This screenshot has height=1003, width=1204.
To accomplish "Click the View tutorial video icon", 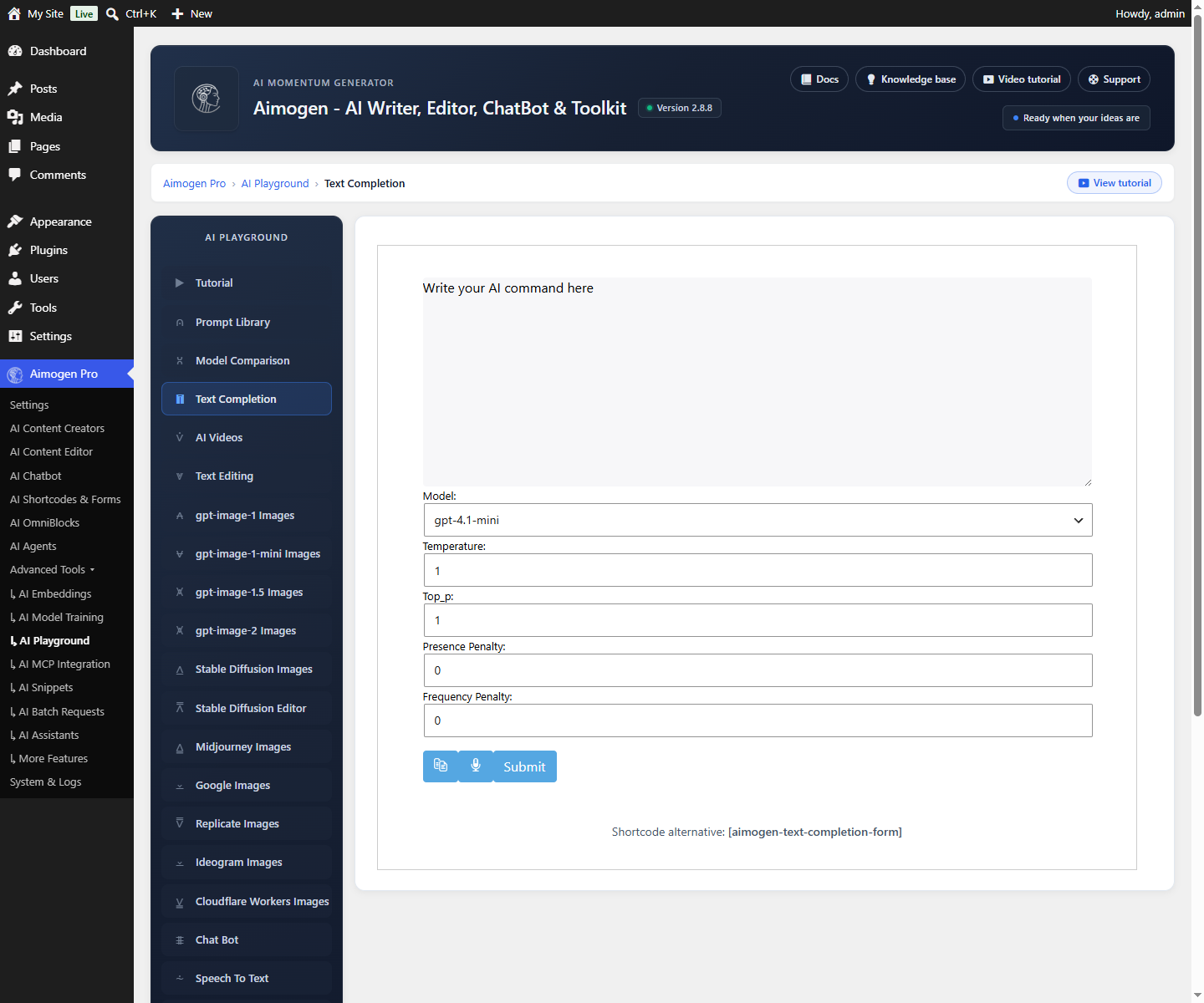I will point(1084,183).
